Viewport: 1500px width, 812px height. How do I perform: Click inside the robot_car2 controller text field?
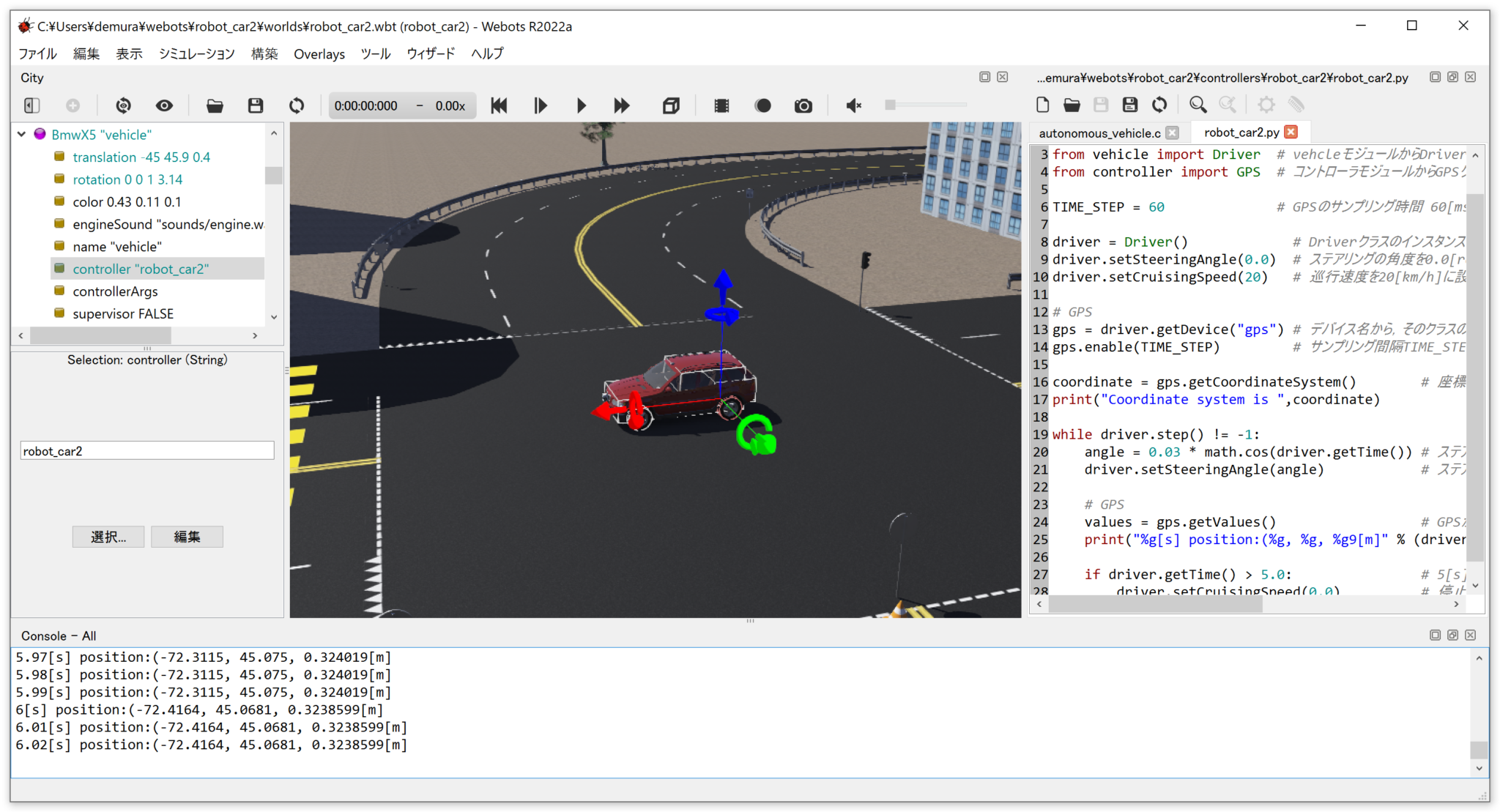(x=146, y=450)
